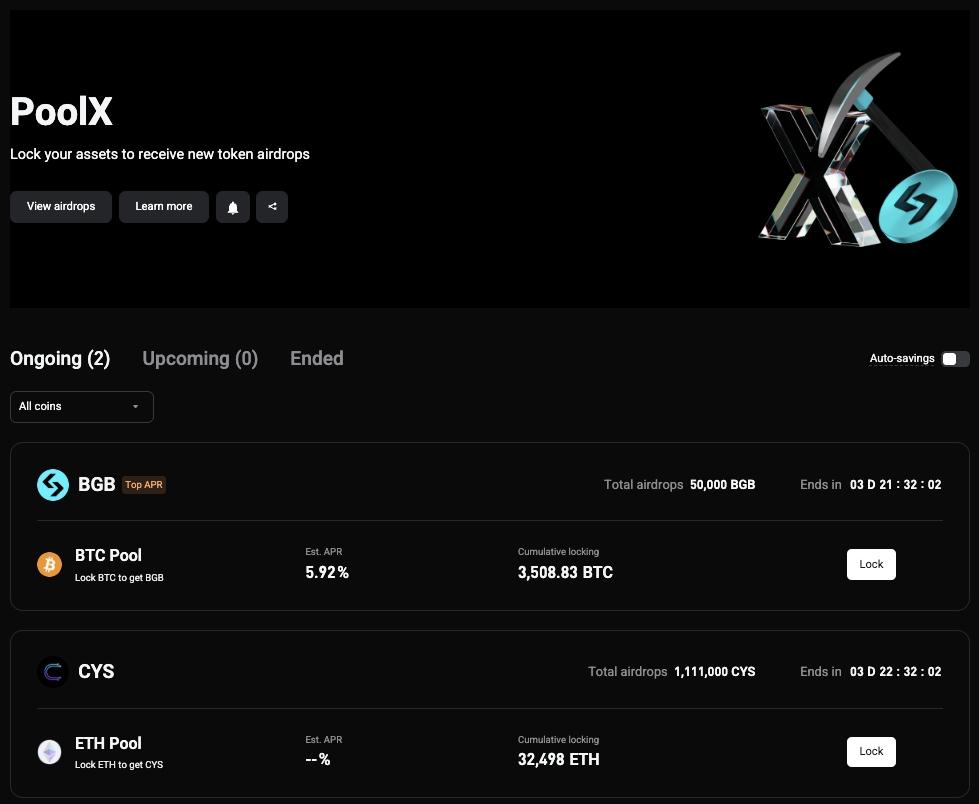979x804 pixels.
Task: Click the 'Lock ETH to get CYS' text
Action: click(x=119, y=765)
